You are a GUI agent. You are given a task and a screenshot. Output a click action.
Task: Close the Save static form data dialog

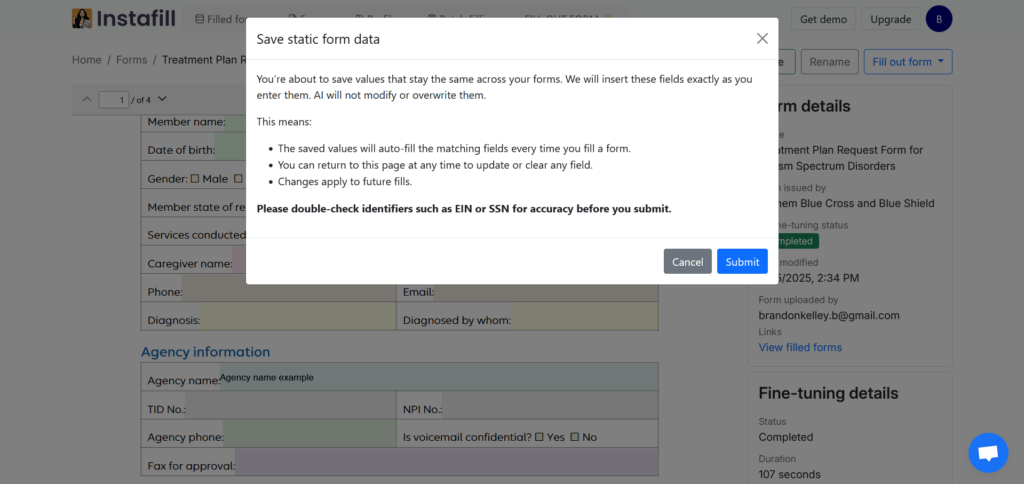[x=762, y=39]
